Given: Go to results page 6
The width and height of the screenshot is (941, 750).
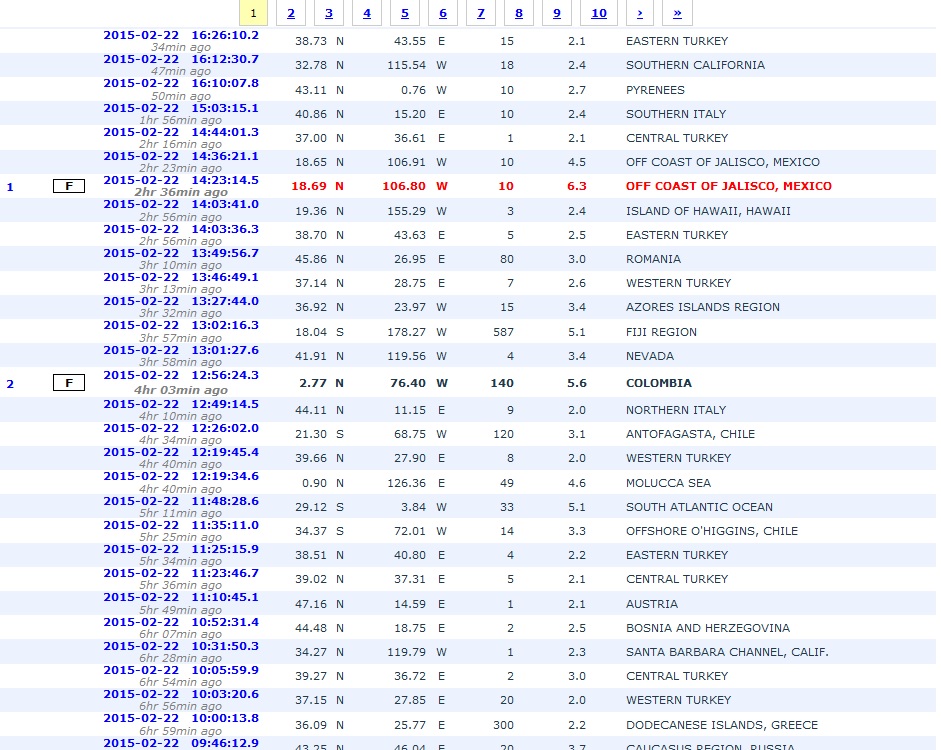Looking at the screenshot, I should (x=443, y=13).
